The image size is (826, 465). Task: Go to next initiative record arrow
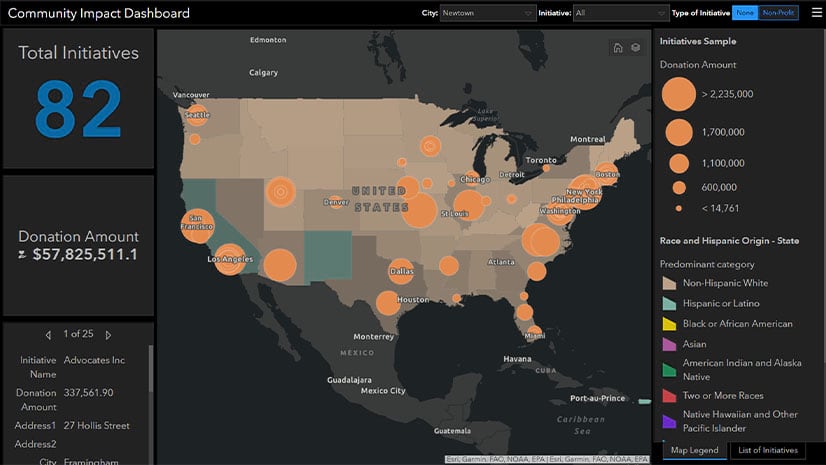pyautogui.click(x=108, y=335)
